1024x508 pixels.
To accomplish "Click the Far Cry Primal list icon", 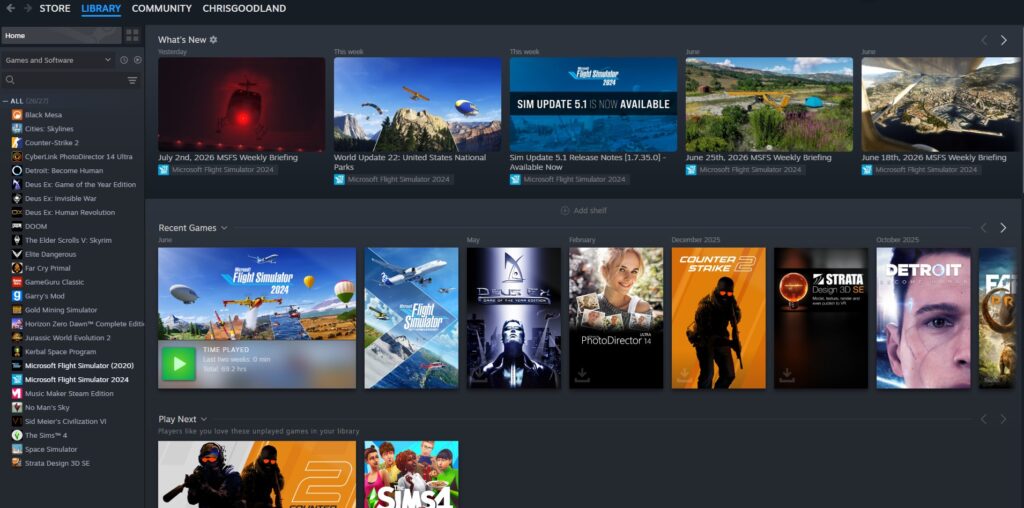I will coord(17,268).
